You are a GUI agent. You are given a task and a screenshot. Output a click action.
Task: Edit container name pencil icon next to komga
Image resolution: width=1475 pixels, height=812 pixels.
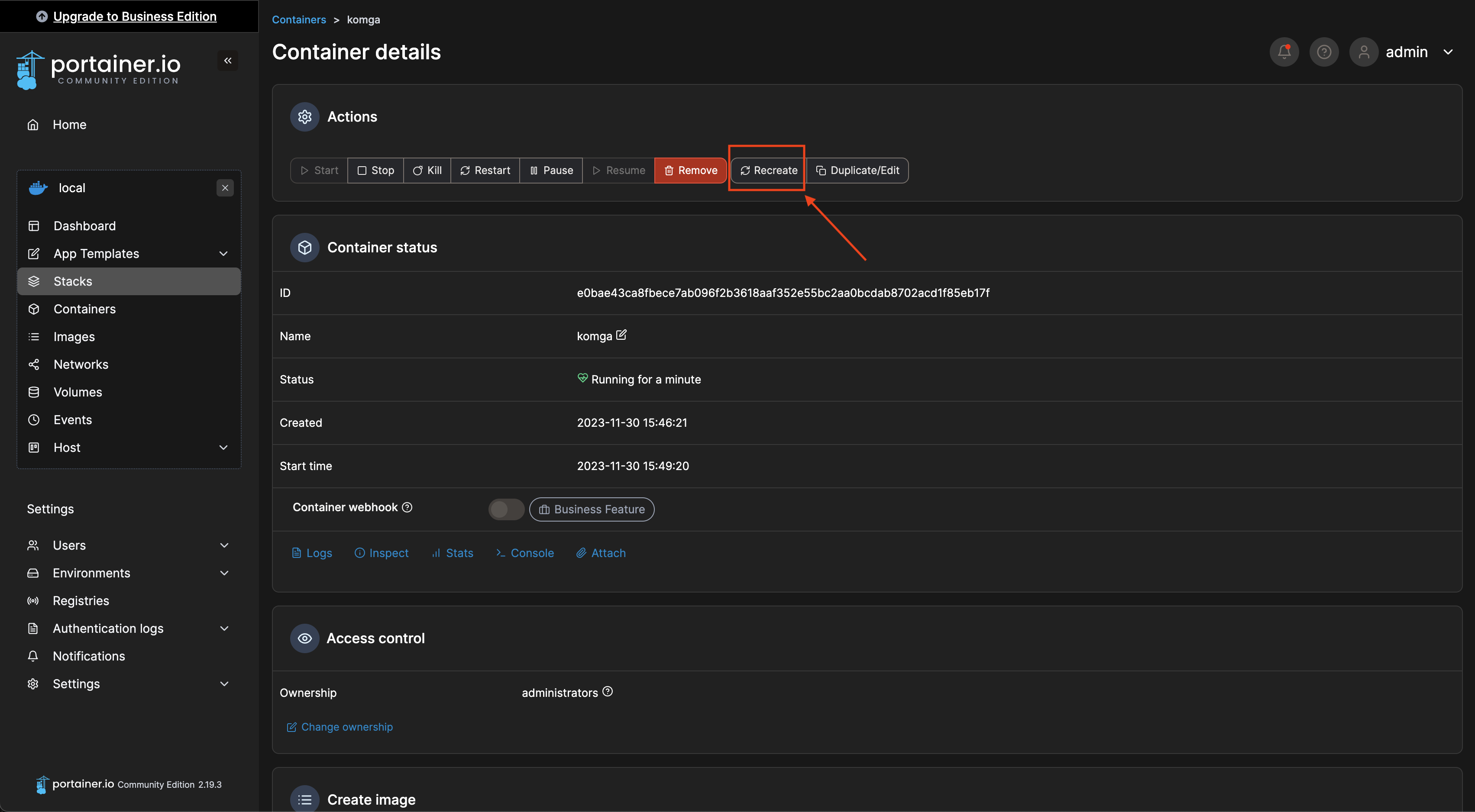tap(621, 335)
